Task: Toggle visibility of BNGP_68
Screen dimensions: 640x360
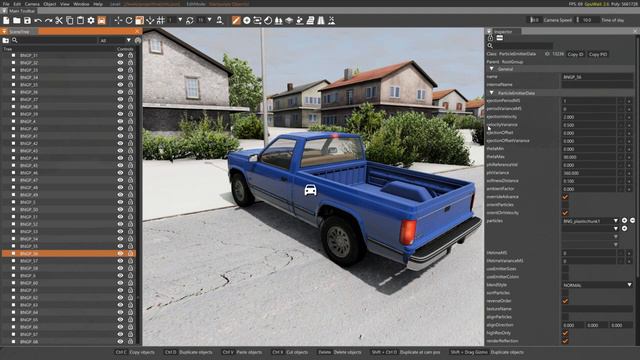Action: [x=120, y=342]
